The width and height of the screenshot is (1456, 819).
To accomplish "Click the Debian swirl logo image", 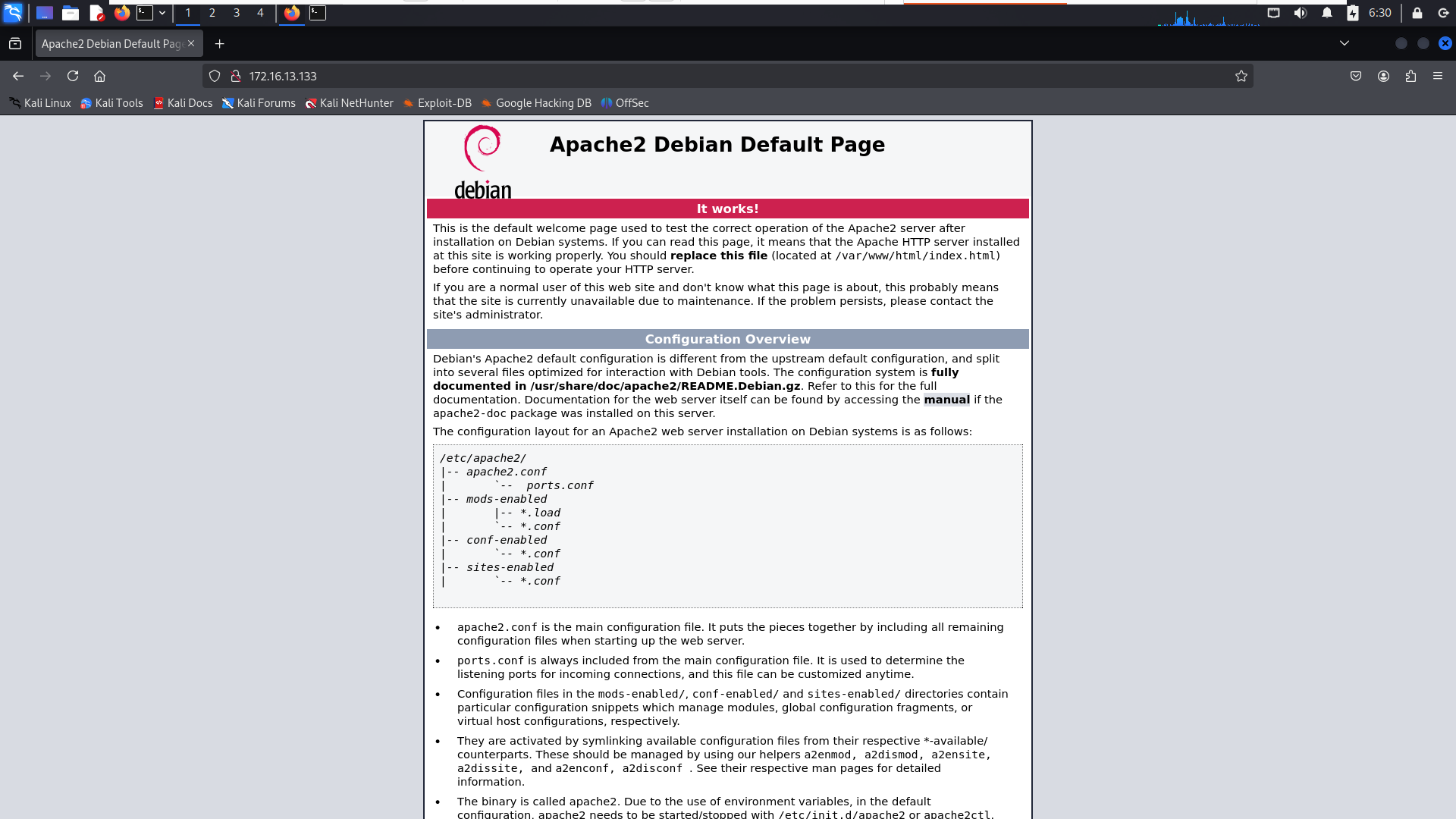I will 483,162.
